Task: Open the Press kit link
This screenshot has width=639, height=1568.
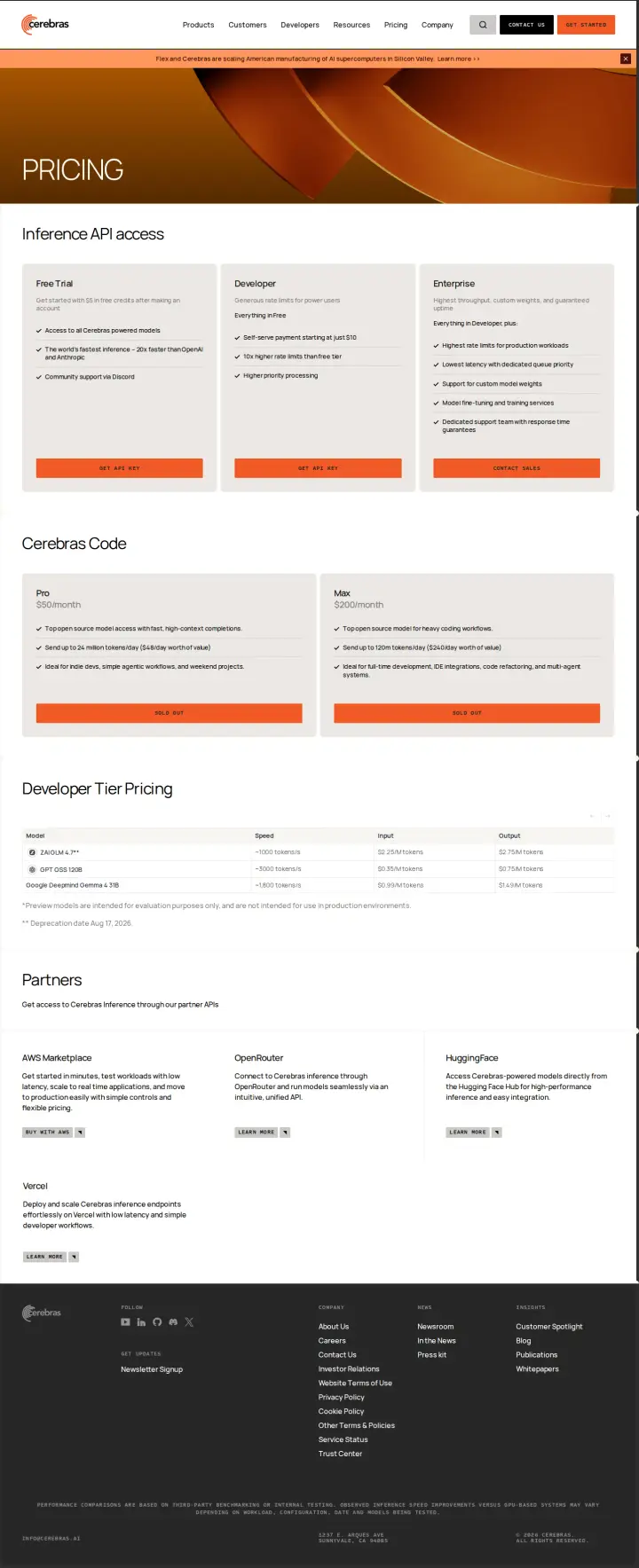Action: [x=432, y=1355]
